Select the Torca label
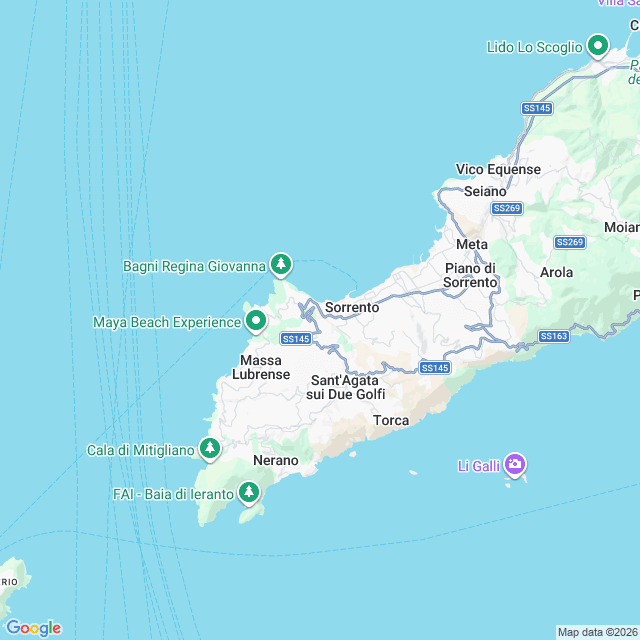Screen dimensions: 640x640 391,420
